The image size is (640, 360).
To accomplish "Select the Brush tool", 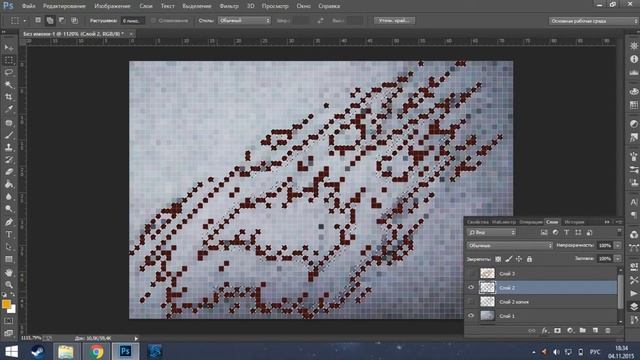I will pos(9,135).
